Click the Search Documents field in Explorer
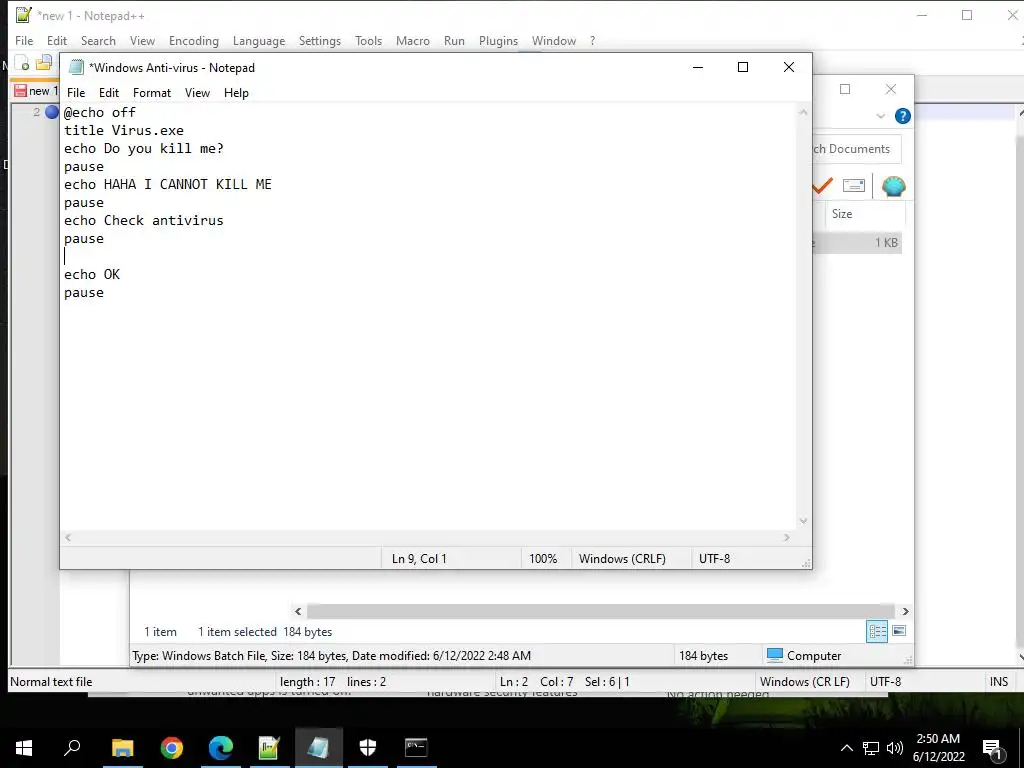 click(857, 149)
